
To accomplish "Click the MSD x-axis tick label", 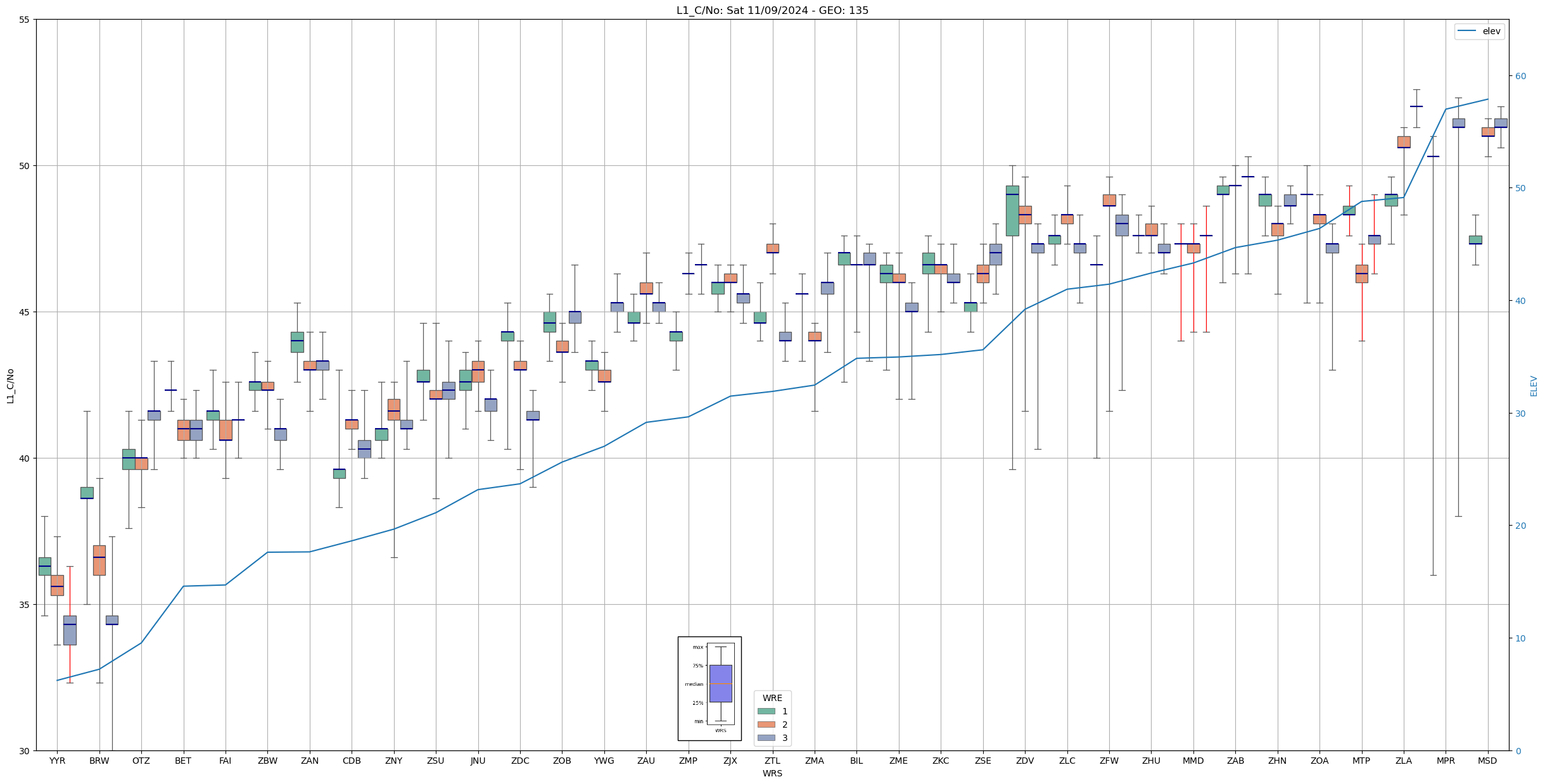I will (1487, 761).
